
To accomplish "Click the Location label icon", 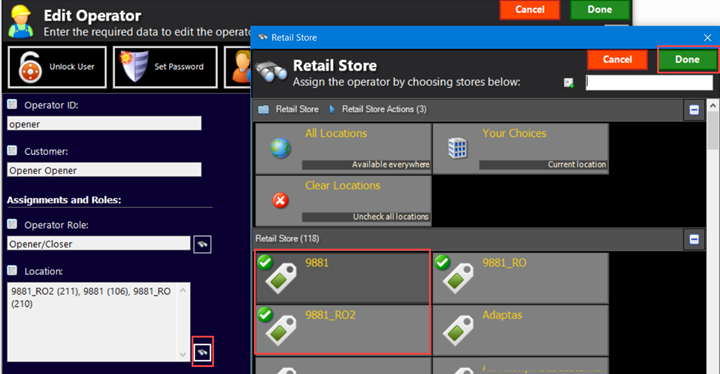I will pyautogui.click(x=12, y=270).
